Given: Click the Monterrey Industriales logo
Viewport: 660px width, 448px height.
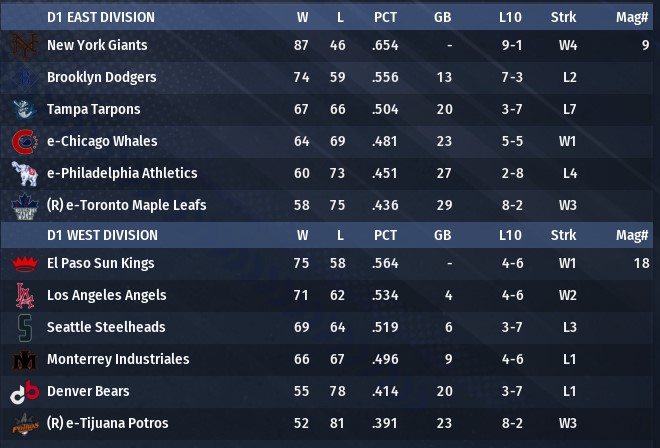Looking at the screenshot, I should 23,360.
